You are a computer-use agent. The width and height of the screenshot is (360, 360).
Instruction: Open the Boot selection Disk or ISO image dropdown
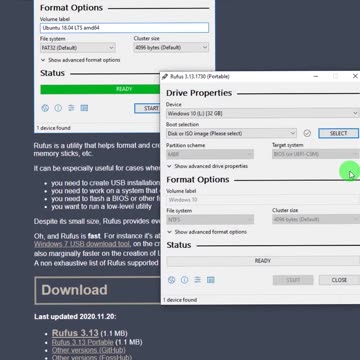tap(231, 133)
